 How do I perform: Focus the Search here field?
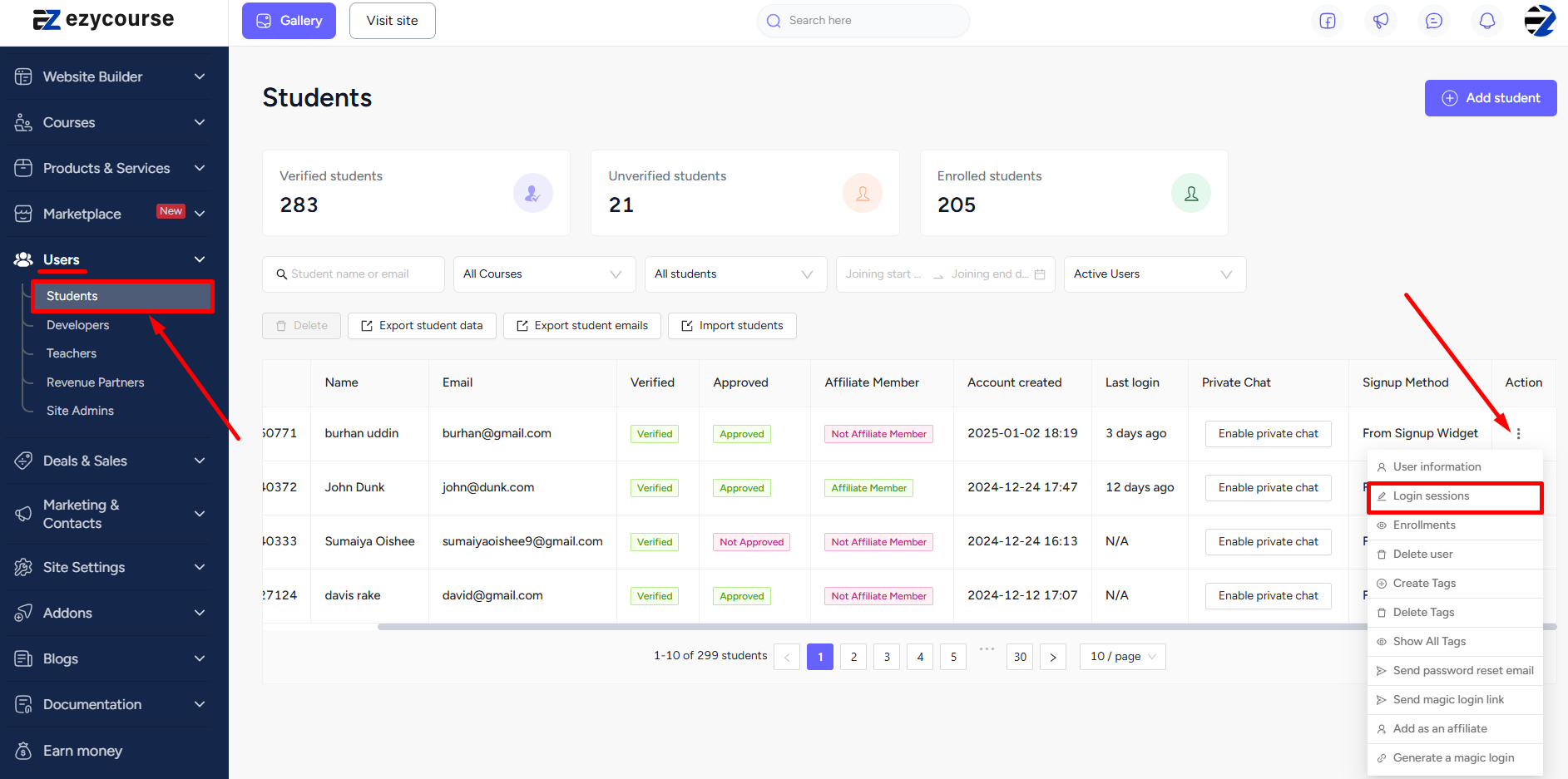tap(863, 21)
